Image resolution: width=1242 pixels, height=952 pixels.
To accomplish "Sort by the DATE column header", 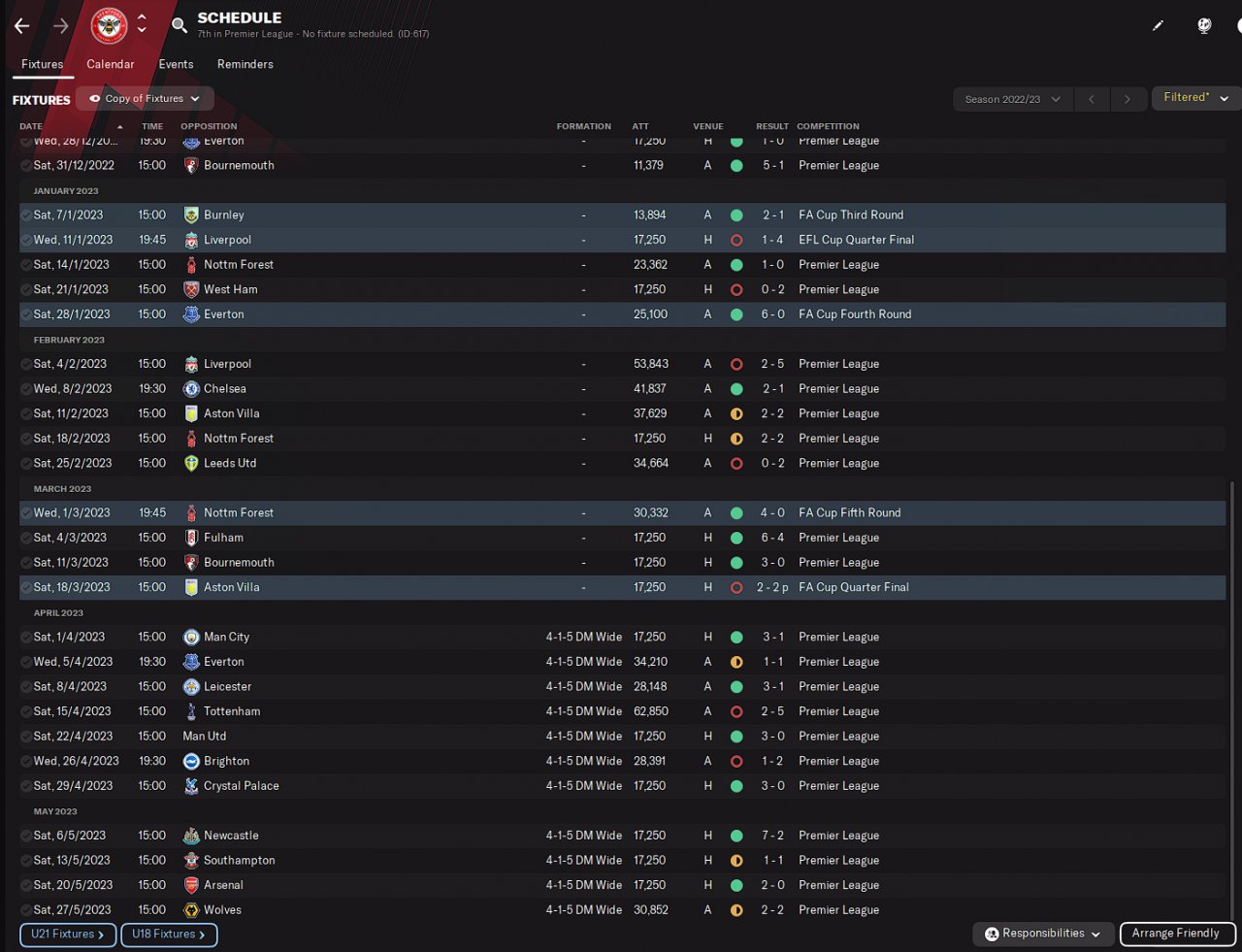I will [31, 127].
